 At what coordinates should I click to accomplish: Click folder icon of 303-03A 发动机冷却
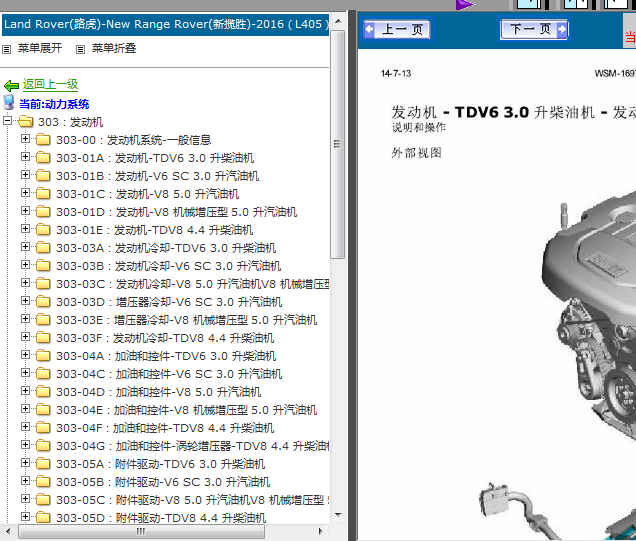(43, 247)
